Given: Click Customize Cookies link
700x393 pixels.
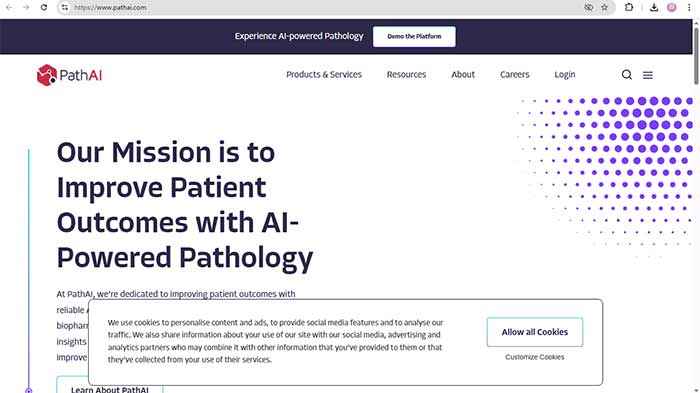Looking at the screenshot, I should 535,357.
